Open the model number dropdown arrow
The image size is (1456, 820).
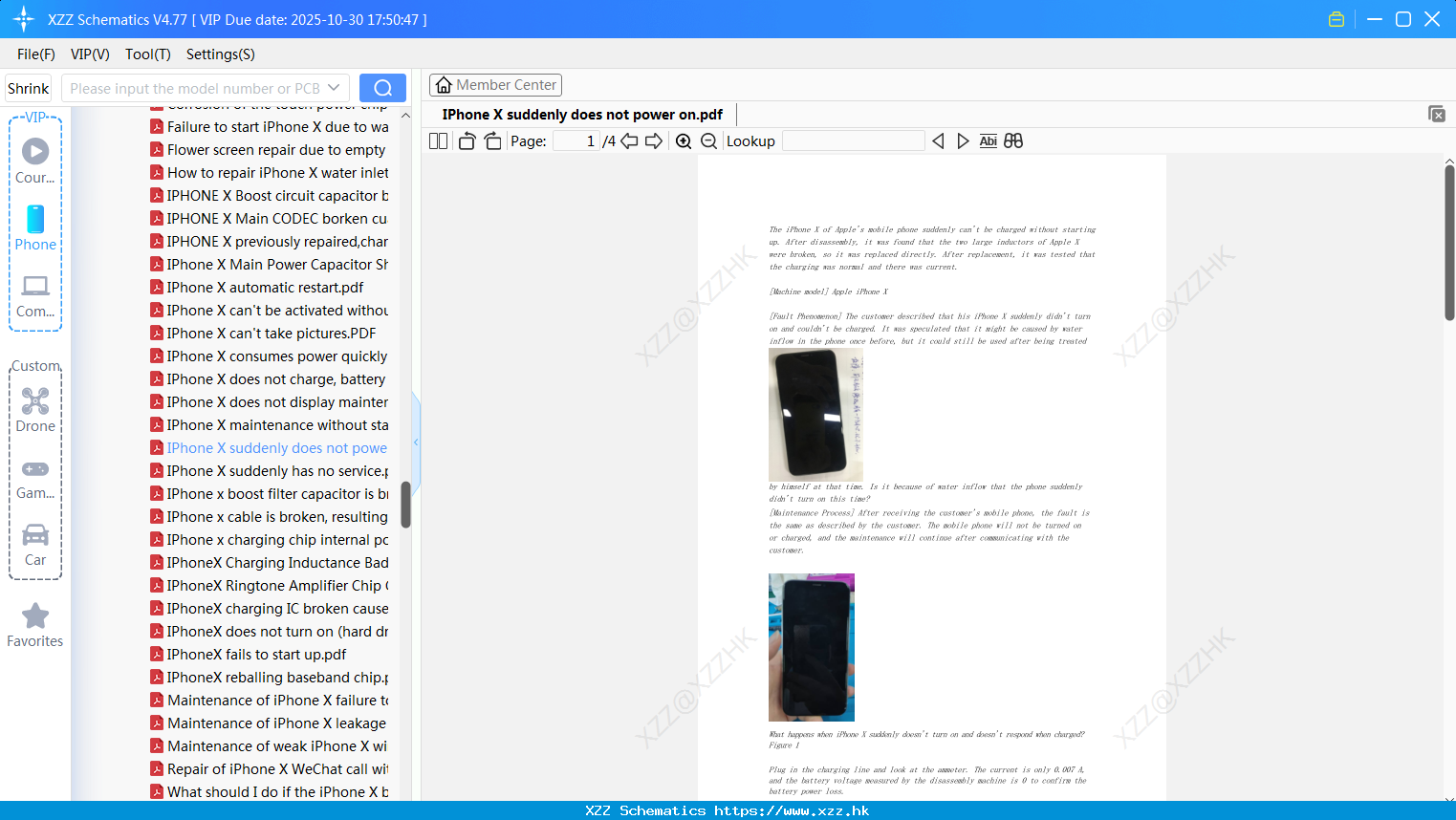[334, 88]
